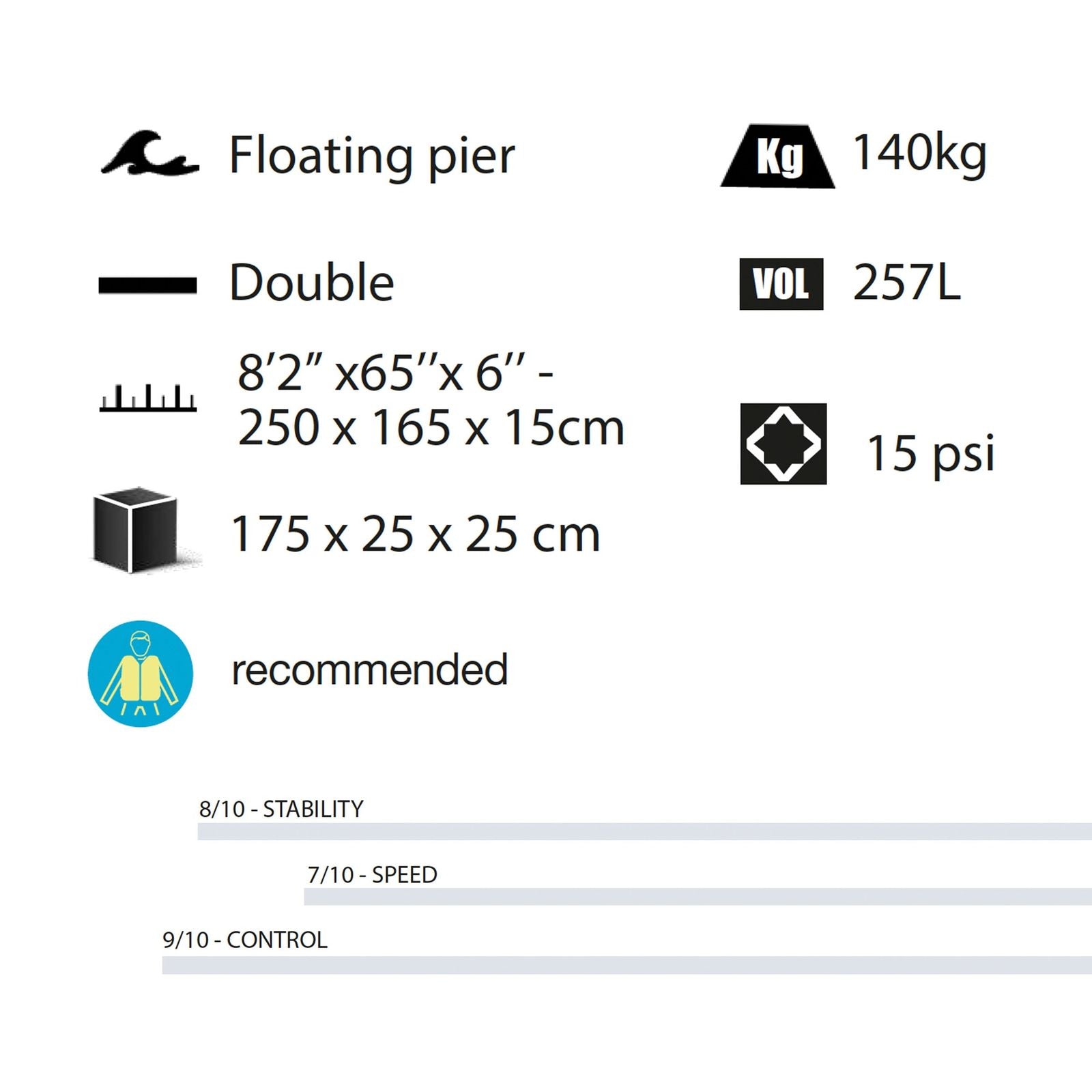Click the 7/10 speed rating bar

(698, 897)
